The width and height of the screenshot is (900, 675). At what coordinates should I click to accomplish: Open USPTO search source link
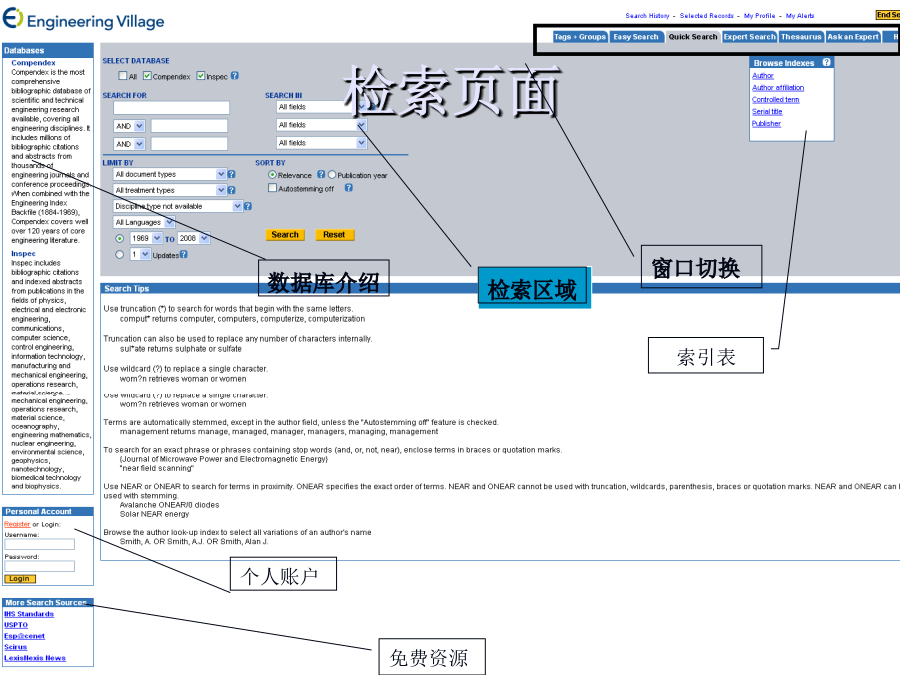pos(15,625)
